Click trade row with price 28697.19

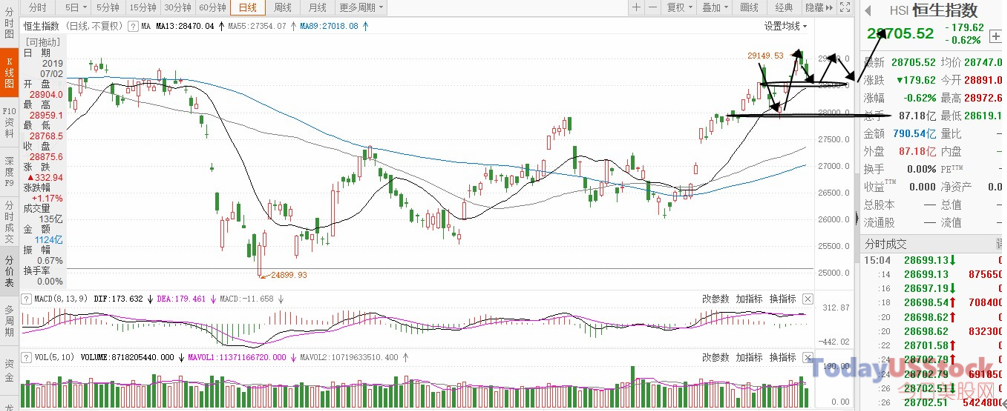[x=933, y=288]
